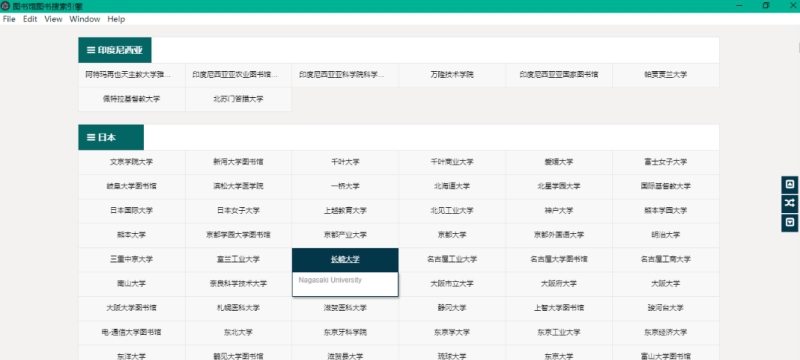Open 日本女子大学
Viewport: 800px width, 360px height.
(x=238, y=211)
